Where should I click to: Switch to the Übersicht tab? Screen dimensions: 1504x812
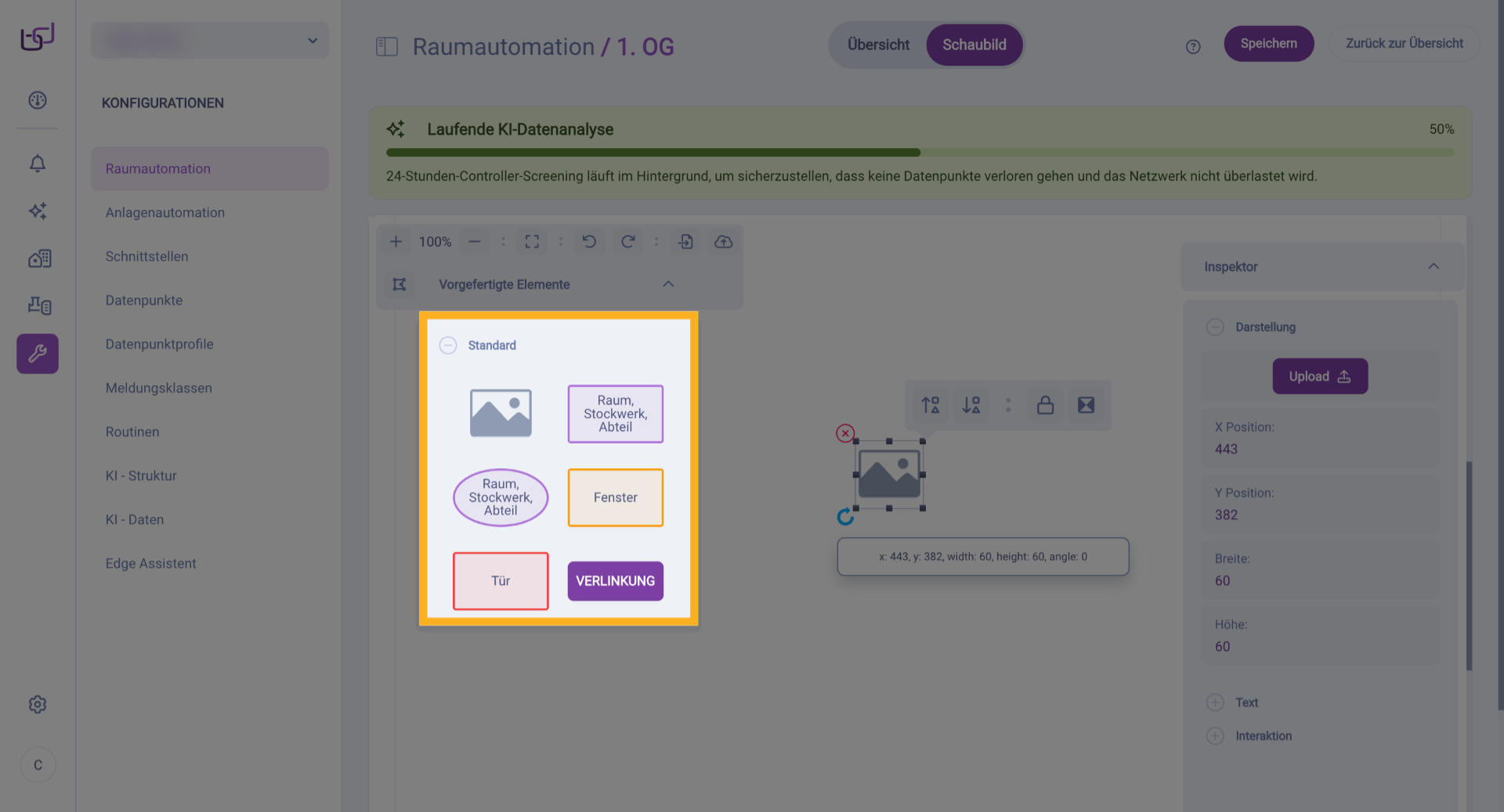tap(878, 45)
